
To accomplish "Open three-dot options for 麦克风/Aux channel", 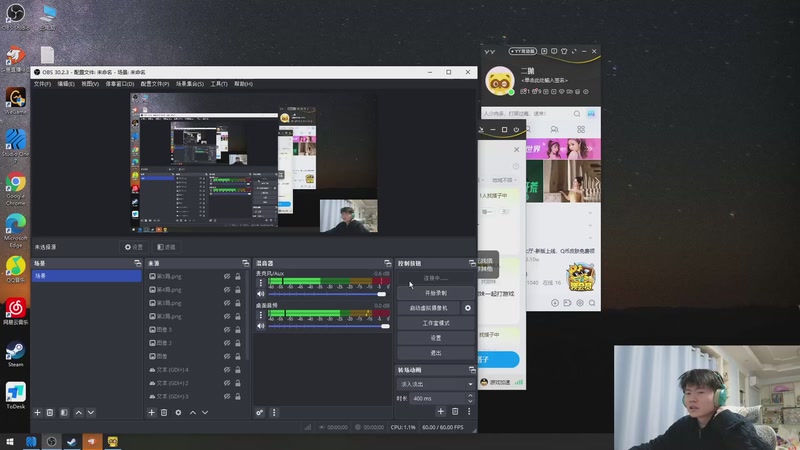I will pos(261,283).
